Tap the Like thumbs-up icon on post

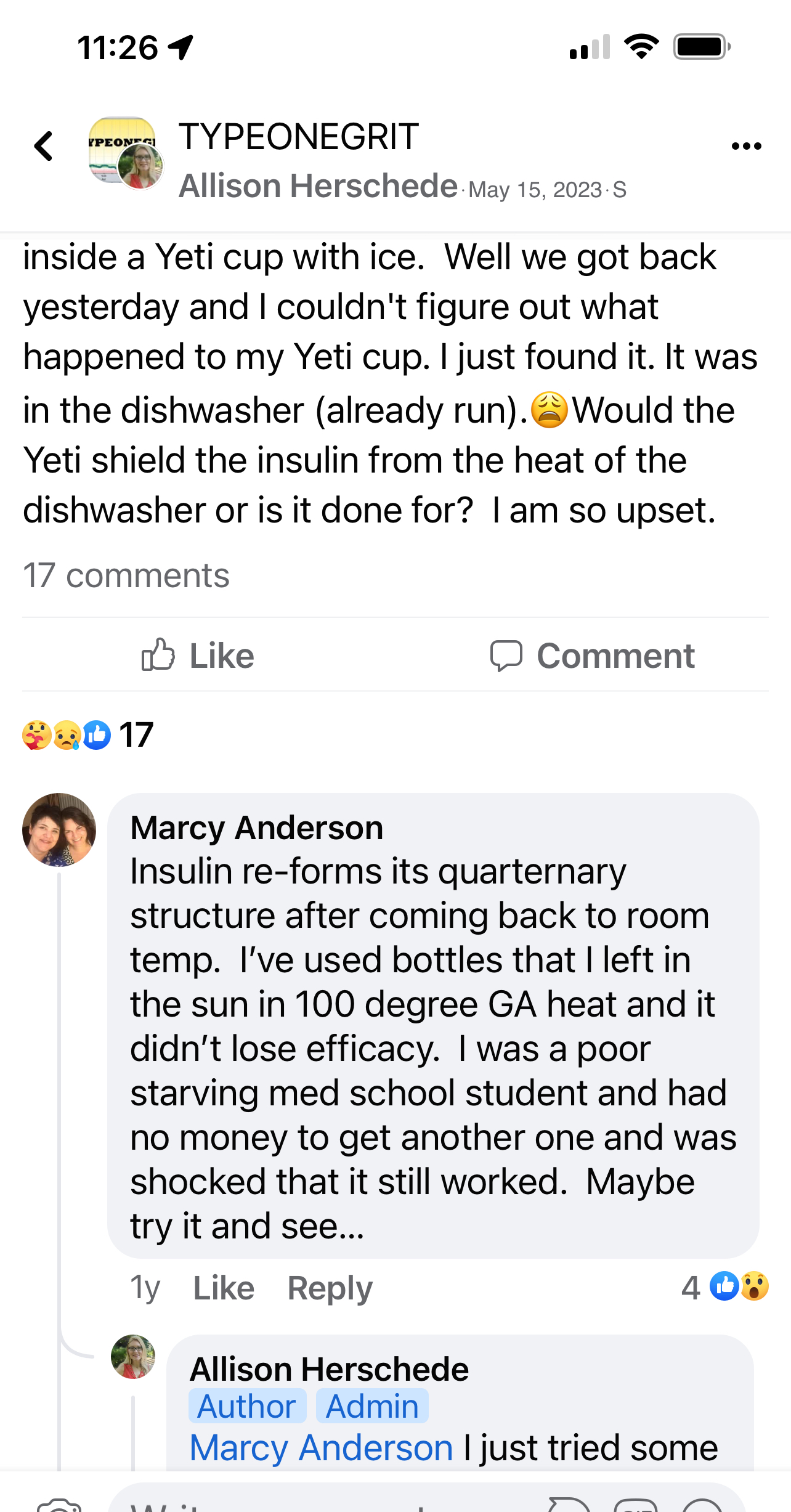(158, 654)
